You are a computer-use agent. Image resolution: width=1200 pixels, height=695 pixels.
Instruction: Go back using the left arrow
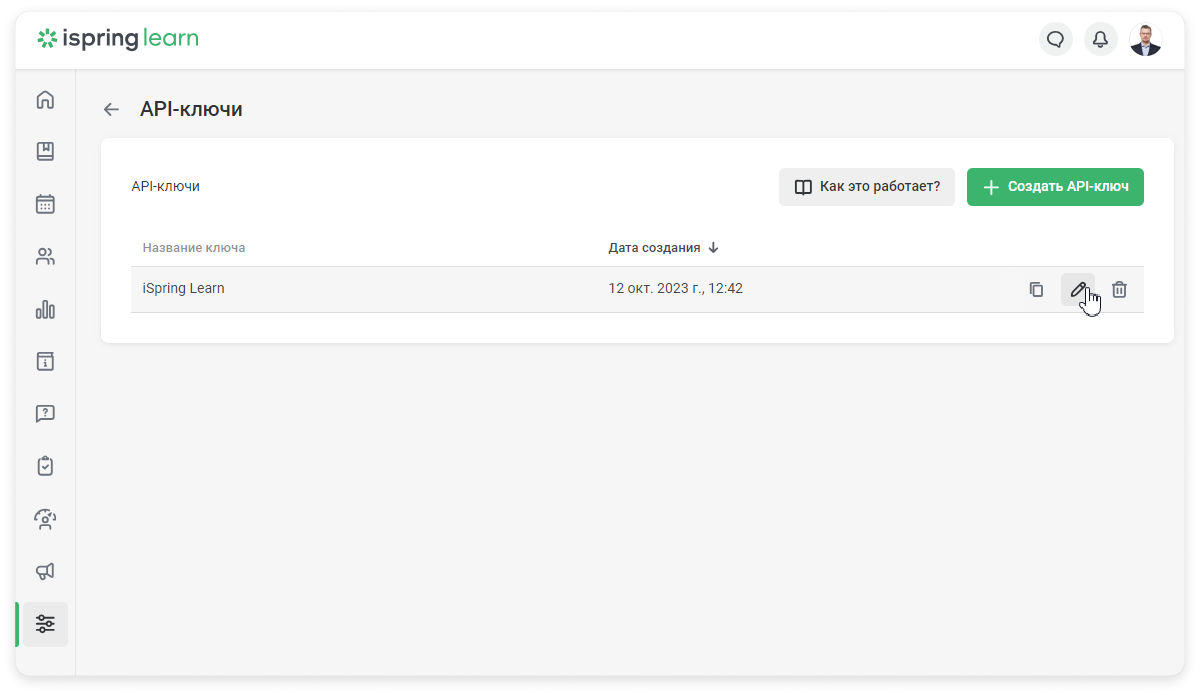pyautogui.click(x=111, y=110)
